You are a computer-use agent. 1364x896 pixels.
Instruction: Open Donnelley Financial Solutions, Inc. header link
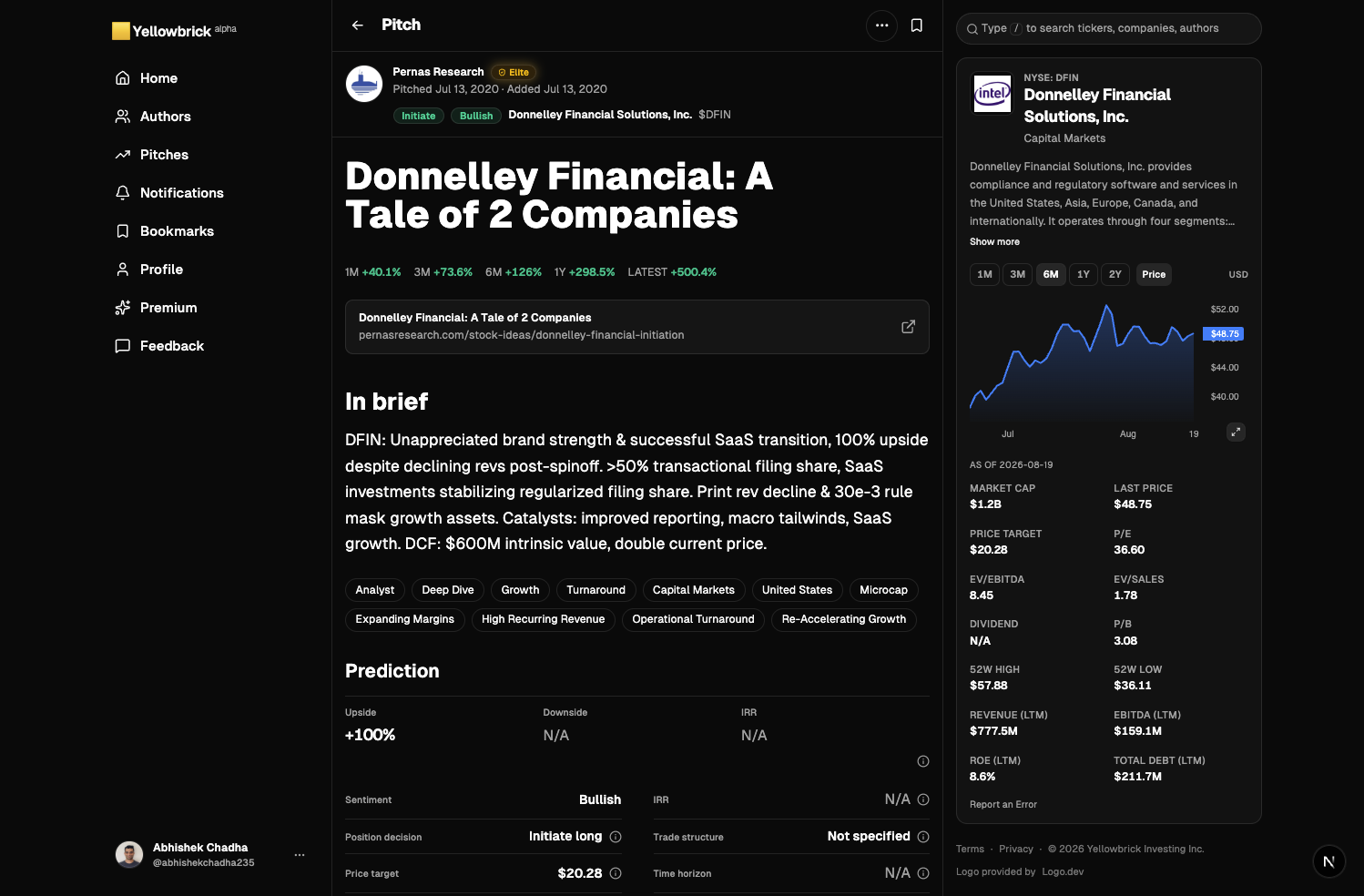click(600, 115)
